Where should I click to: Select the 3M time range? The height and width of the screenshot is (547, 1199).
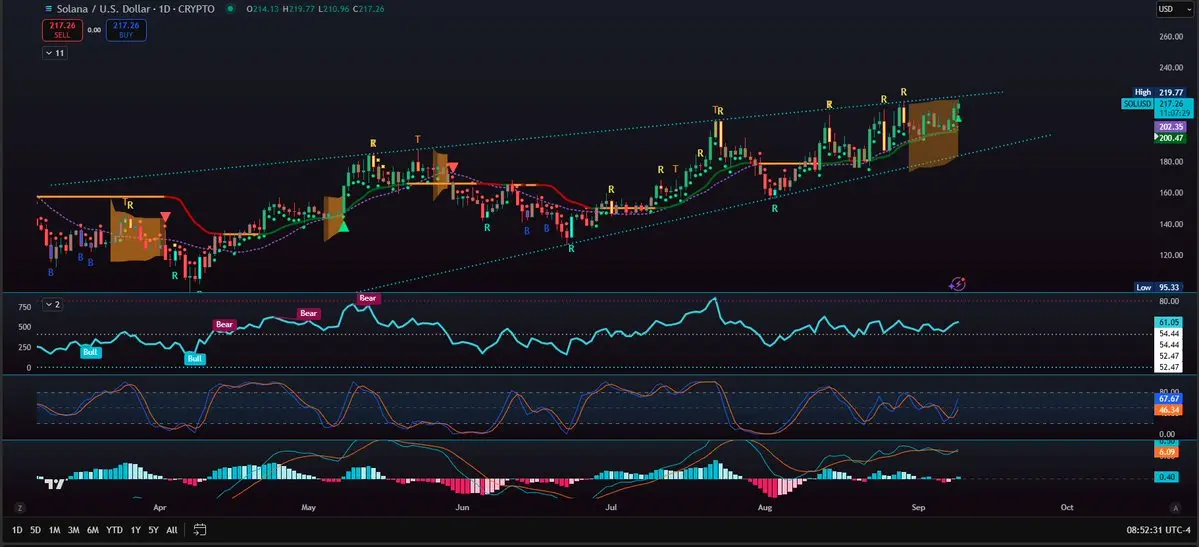[73, 529]
